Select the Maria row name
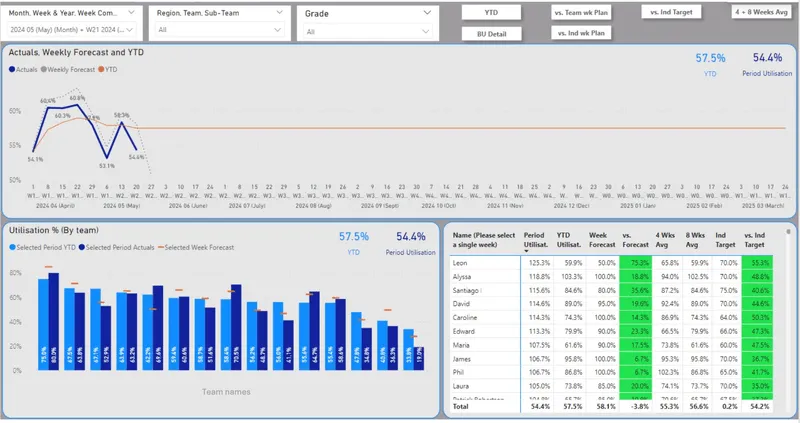Image resolution: width=800 pixels, height=423 pixels. (x=461, y=345)
